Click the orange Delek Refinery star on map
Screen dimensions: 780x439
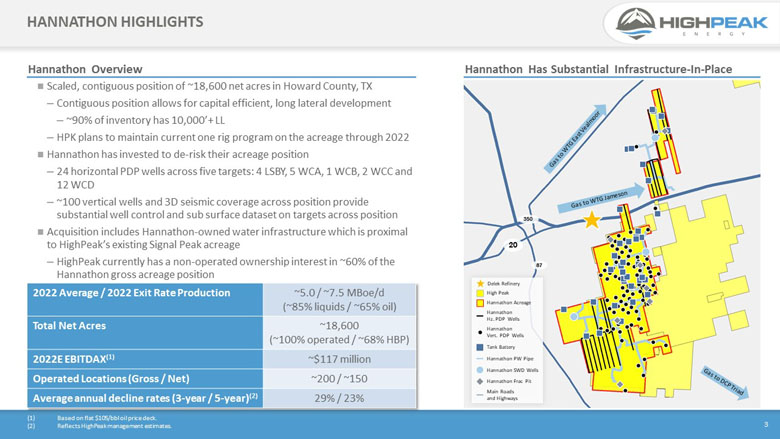(592, 219)
